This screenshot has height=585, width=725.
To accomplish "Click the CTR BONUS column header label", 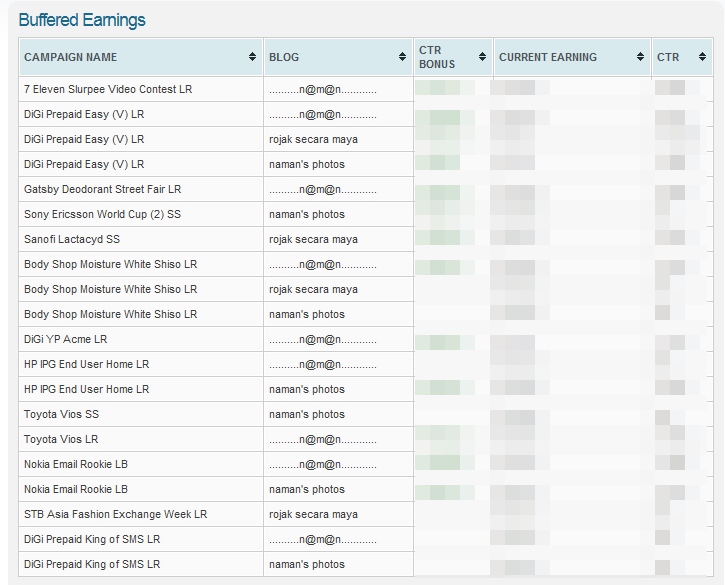I will click(437, 57).
